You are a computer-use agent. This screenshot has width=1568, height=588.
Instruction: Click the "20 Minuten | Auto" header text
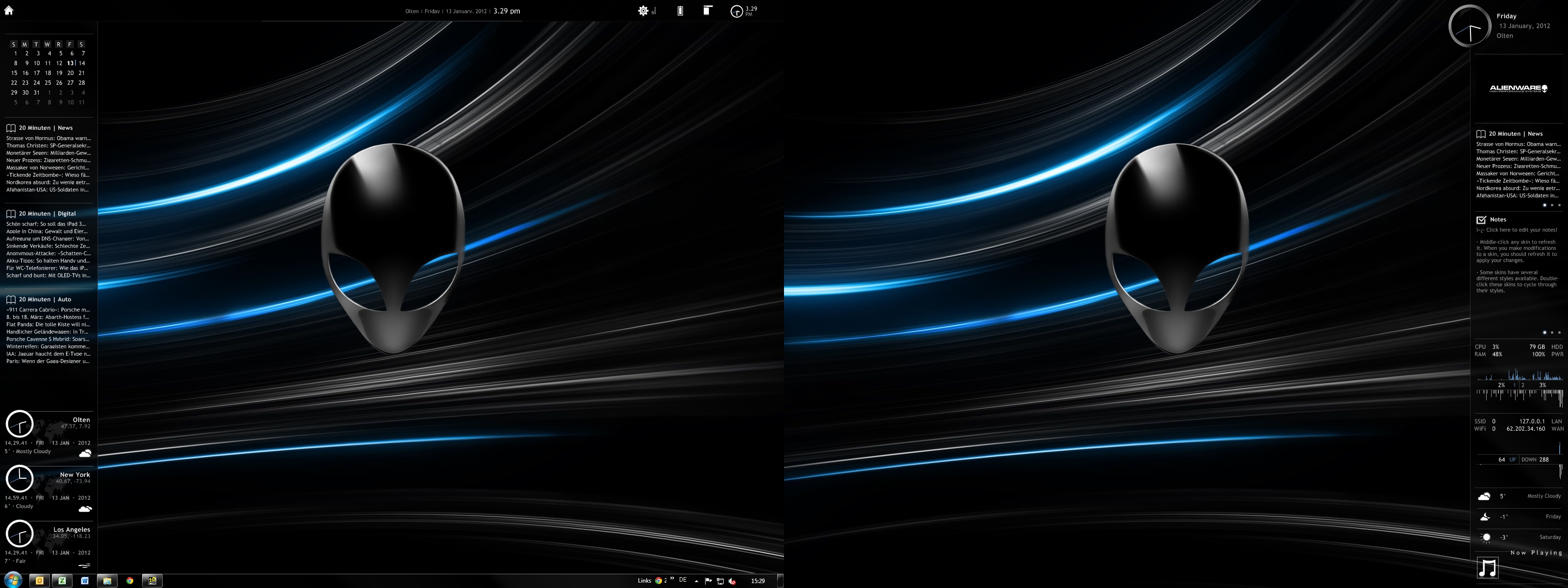click(x=45, y=299)
